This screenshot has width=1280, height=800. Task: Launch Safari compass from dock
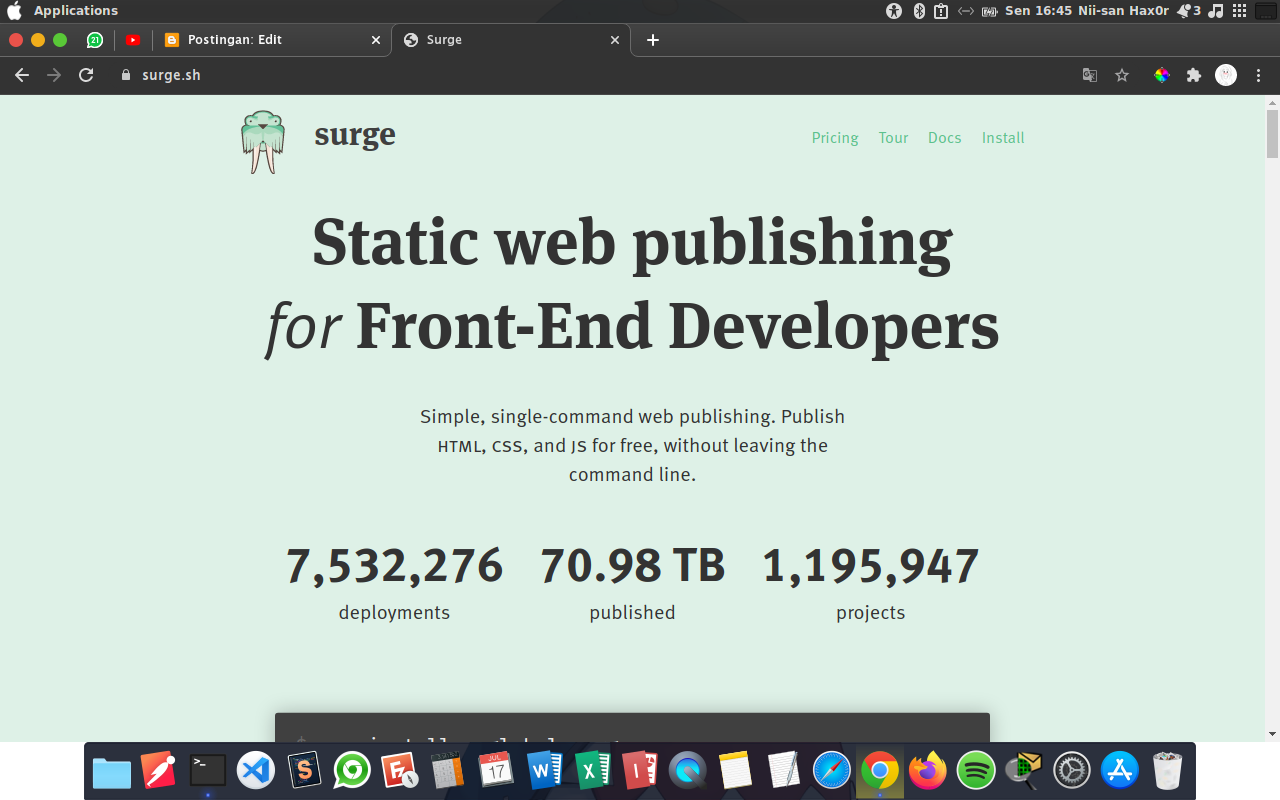tap(832, 771)
